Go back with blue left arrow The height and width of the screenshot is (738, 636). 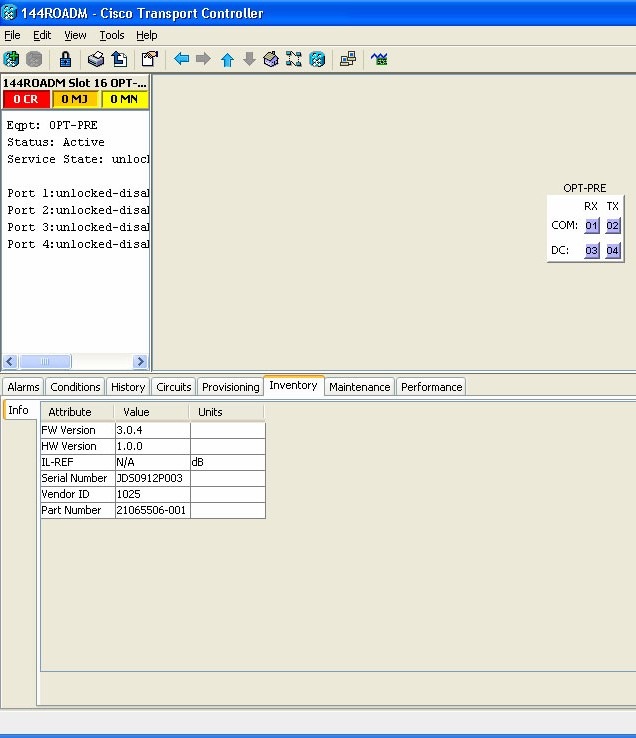tap(181, 59)
